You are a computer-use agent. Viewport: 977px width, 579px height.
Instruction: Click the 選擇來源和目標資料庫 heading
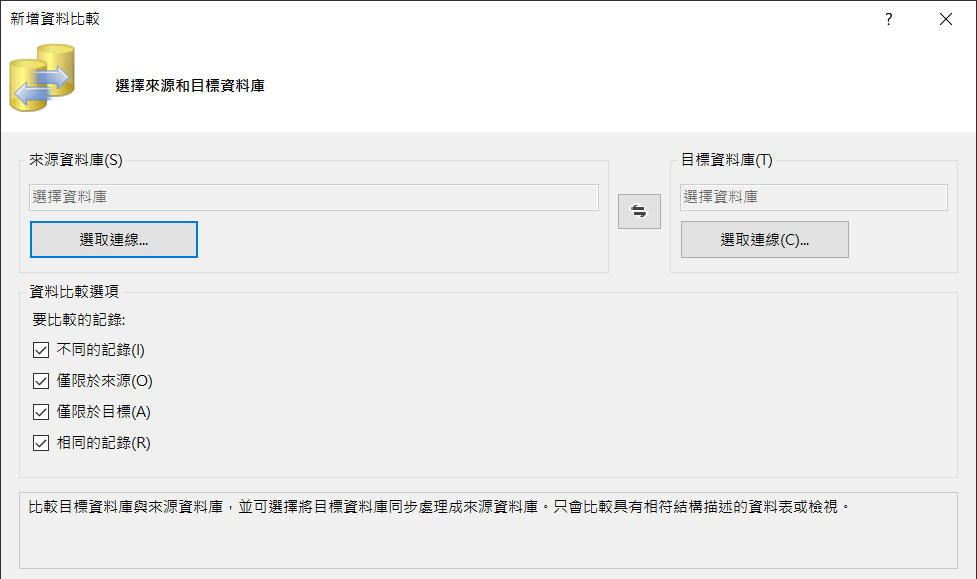coord(189,86)
